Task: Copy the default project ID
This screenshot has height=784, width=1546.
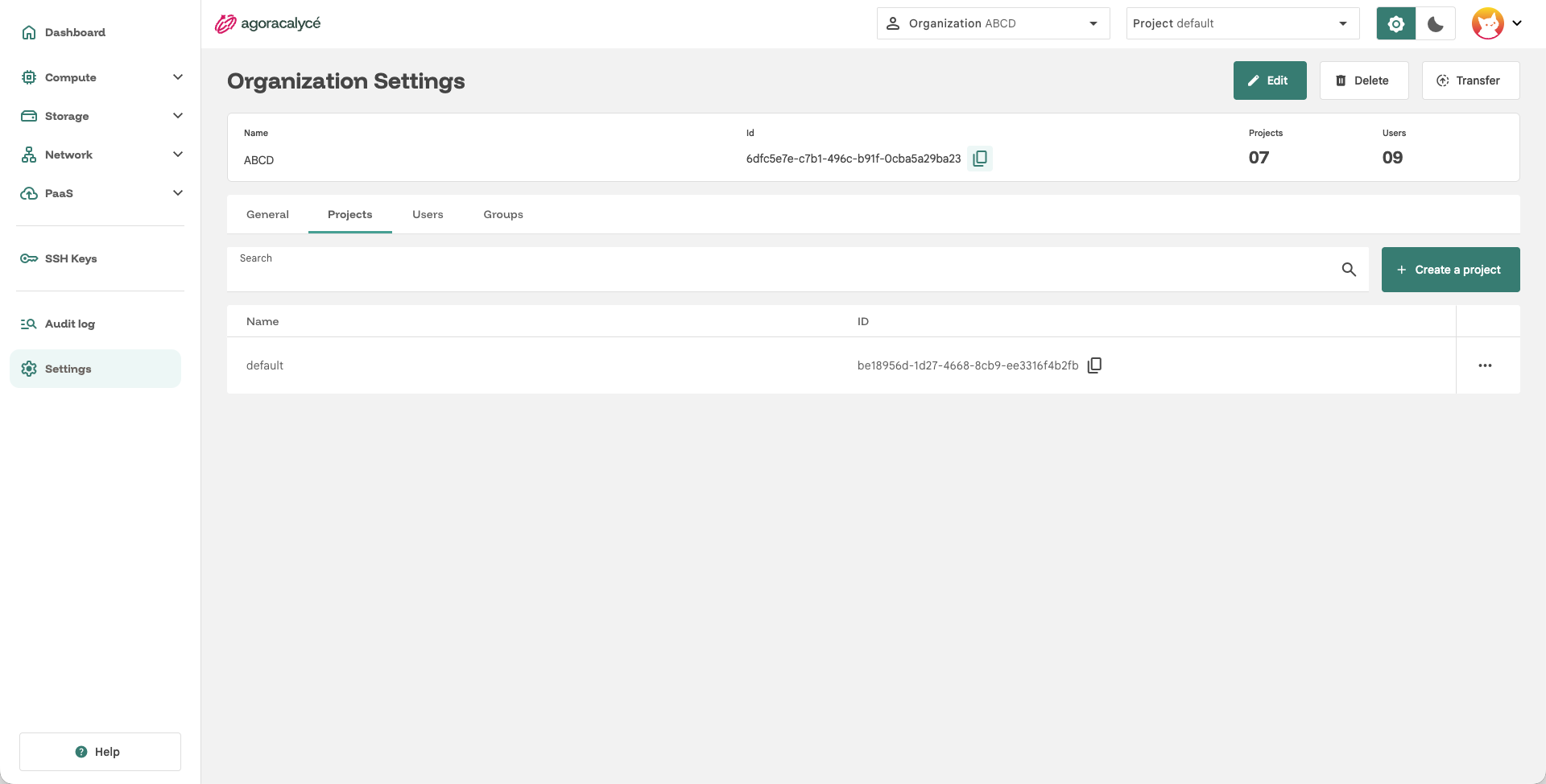Action: pyautogui.click(x=1094, y=365)
